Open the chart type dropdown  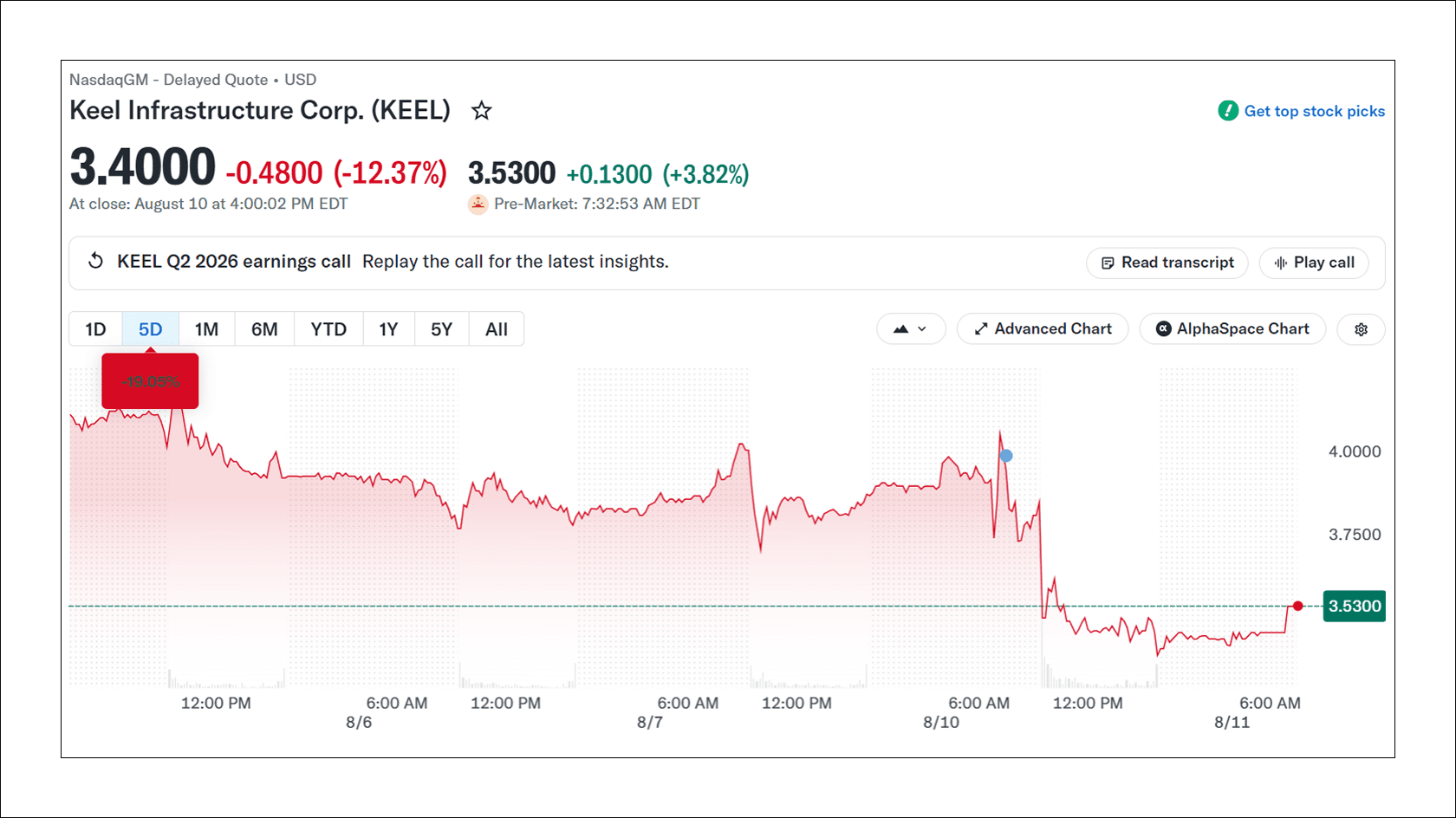[x=910, y=329]
